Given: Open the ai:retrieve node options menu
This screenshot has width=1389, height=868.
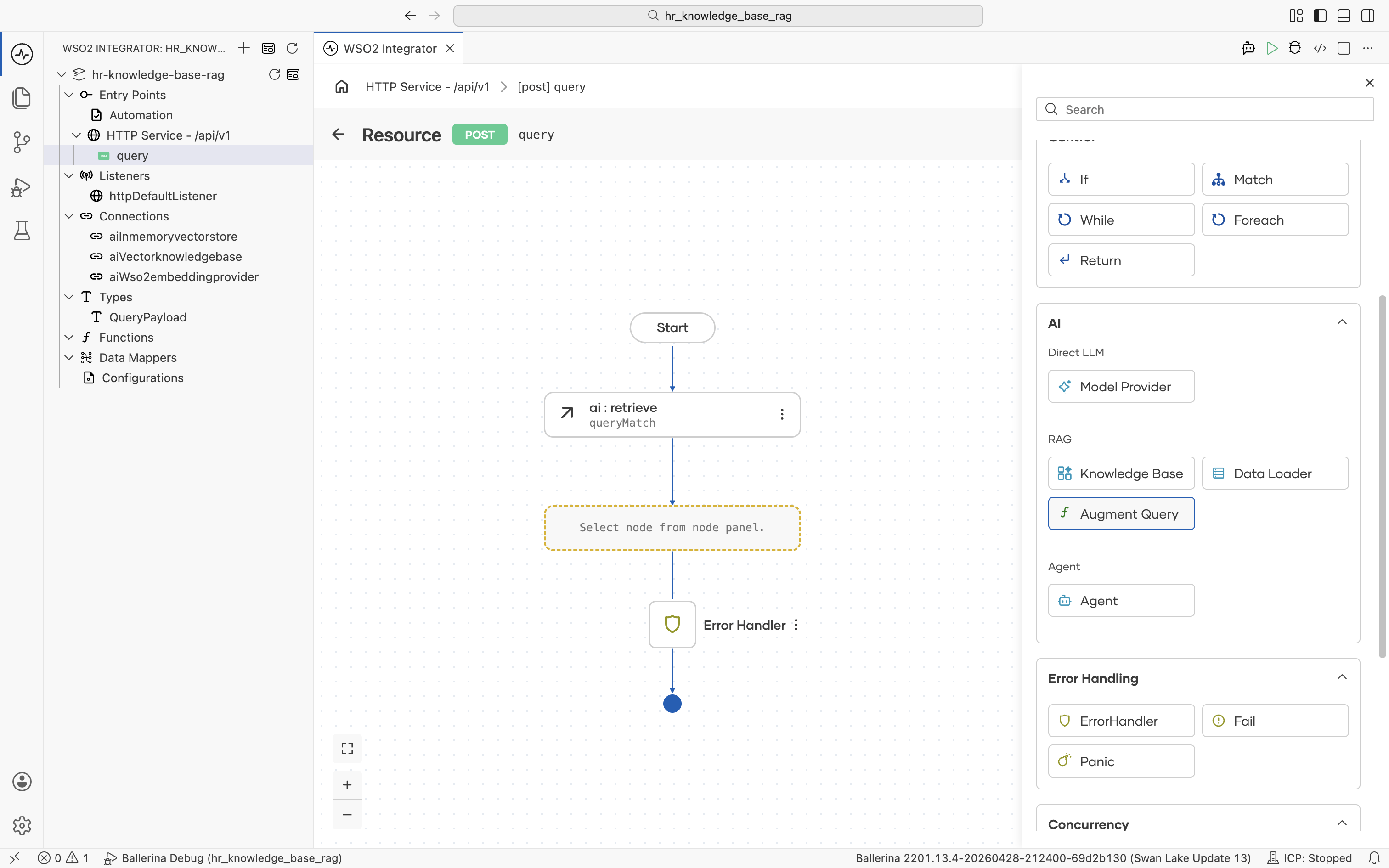Looking at the screenshot, I should click(x=782, y=414).
